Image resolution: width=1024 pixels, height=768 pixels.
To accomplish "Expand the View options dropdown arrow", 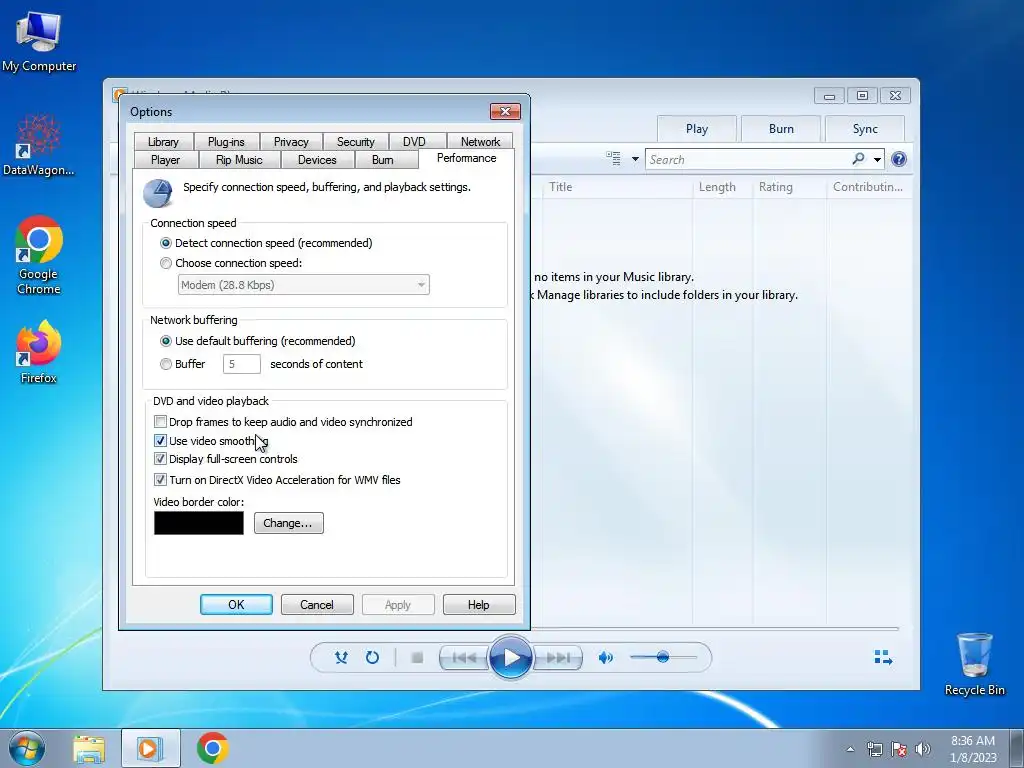I will coord(635,159).
